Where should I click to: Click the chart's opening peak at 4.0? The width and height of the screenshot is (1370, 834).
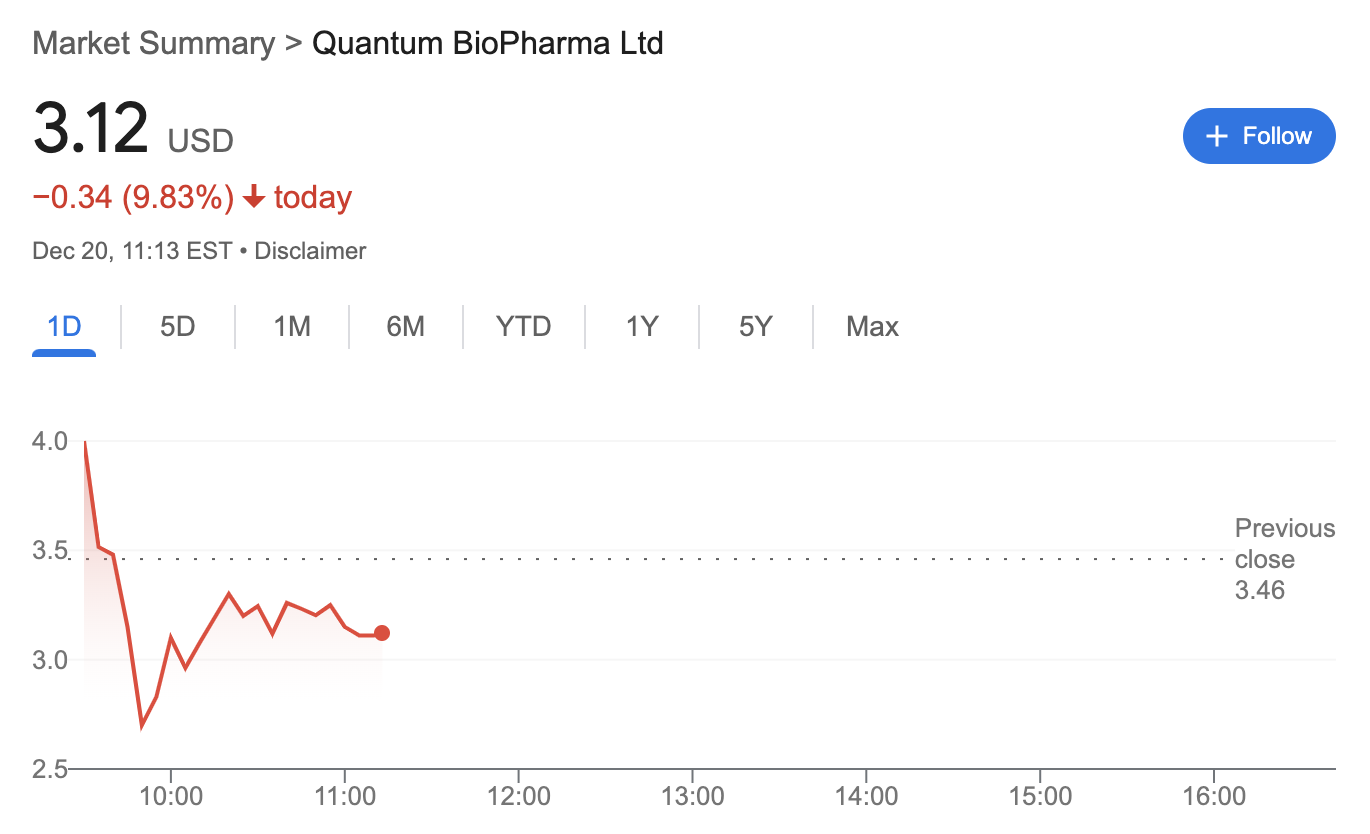[85, 442]
